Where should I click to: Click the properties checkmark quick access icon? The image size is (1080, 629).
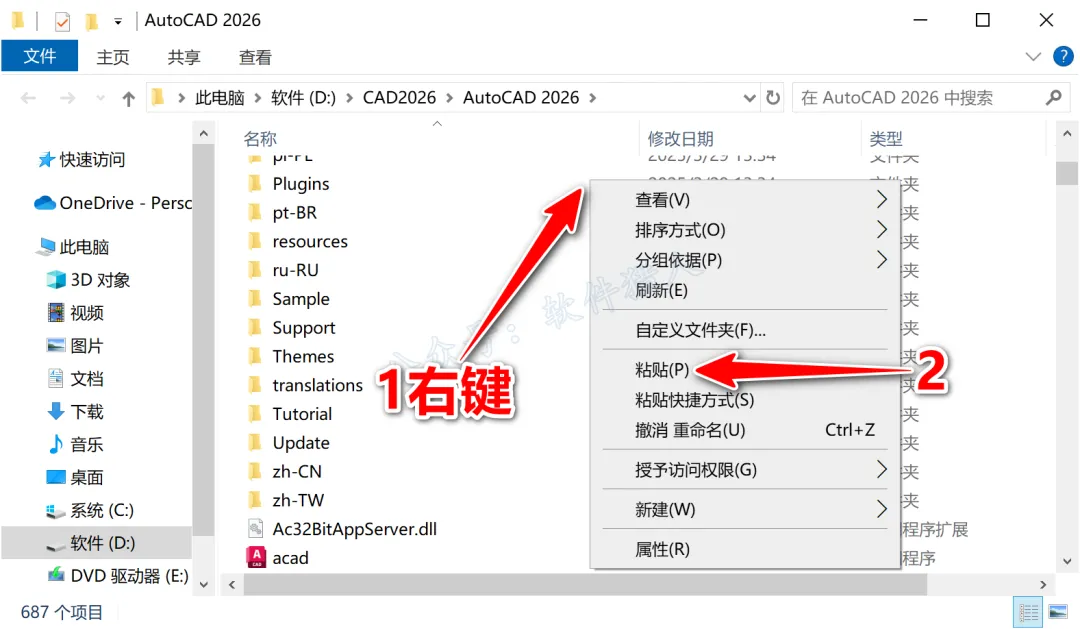tap(62, 21)
